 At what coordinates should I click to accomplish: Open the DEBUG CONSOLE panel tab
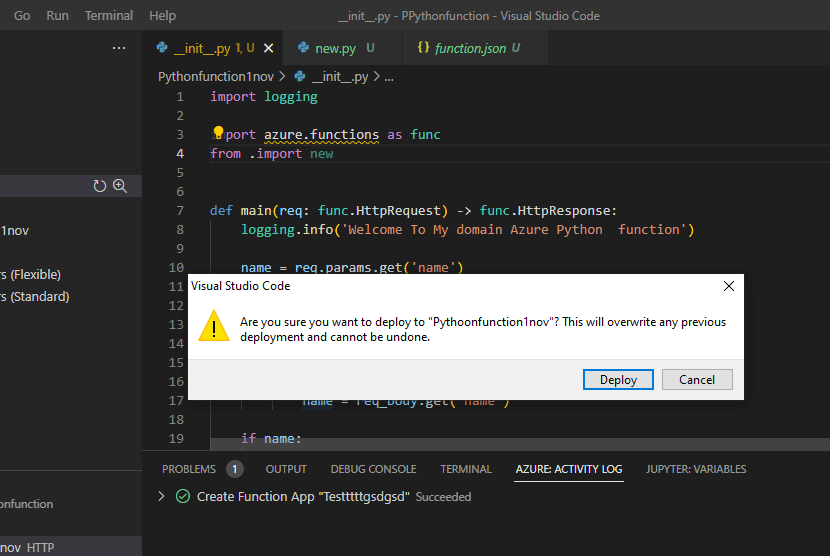click(x=373, y=469)
